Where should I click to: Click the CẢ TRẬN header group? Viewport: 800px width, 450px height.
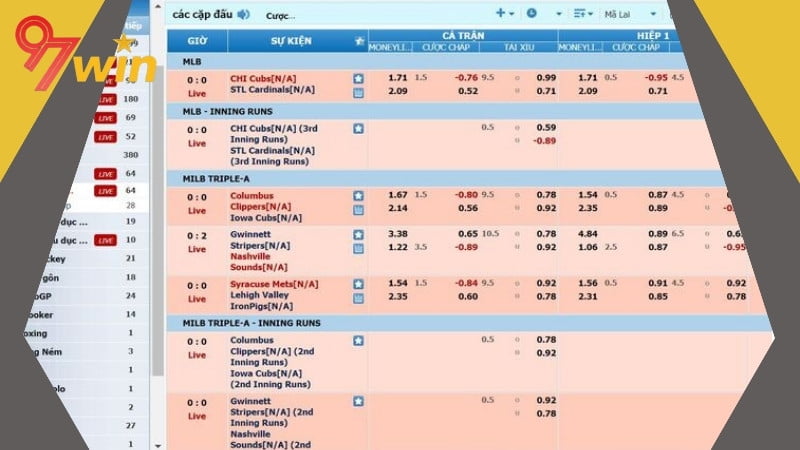pos(463,35)
